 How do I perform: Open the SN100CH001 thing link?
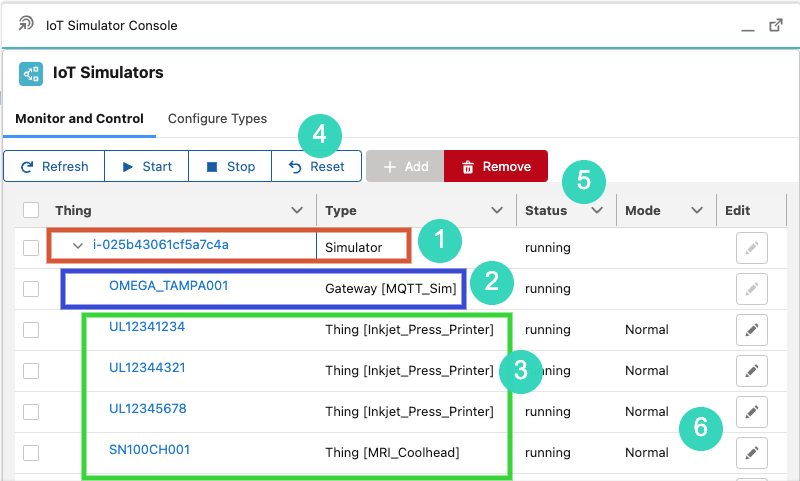(149, 450)
